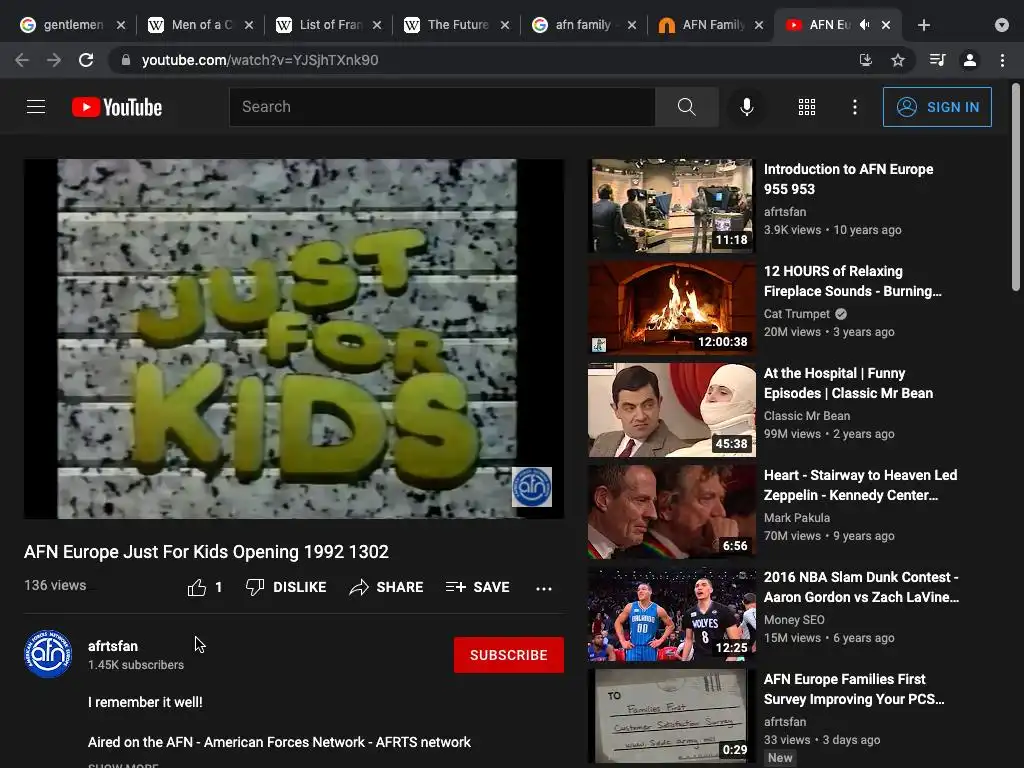This screenshot has height=768, width=1024.
Task: Click the NBA Slam Dunk thumbnail
Action: click(671, 614)
